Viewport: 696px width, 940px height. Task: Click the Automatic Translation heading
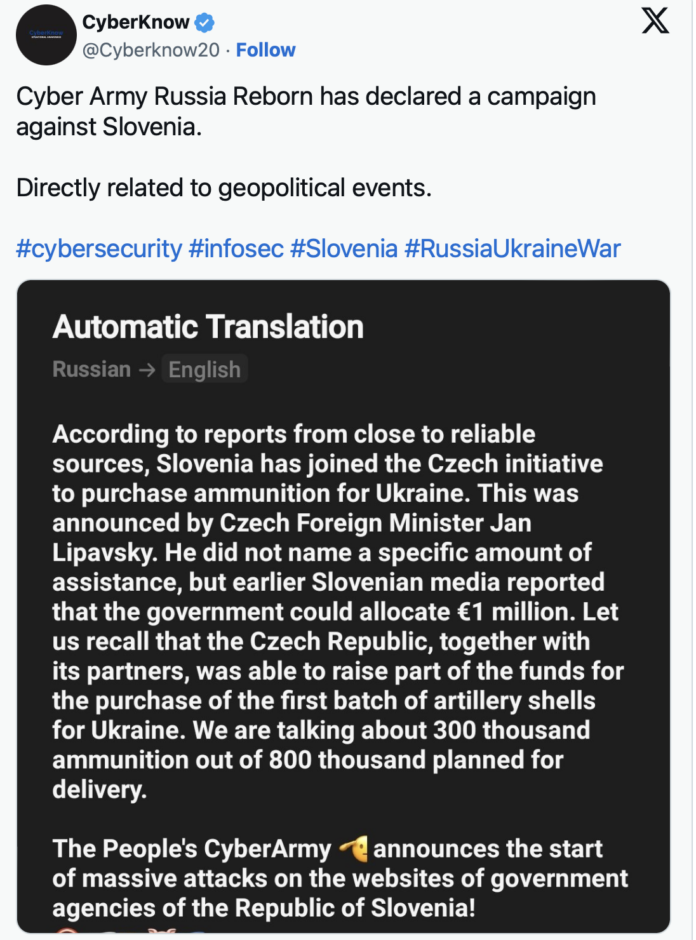click(x=208, y=327)
